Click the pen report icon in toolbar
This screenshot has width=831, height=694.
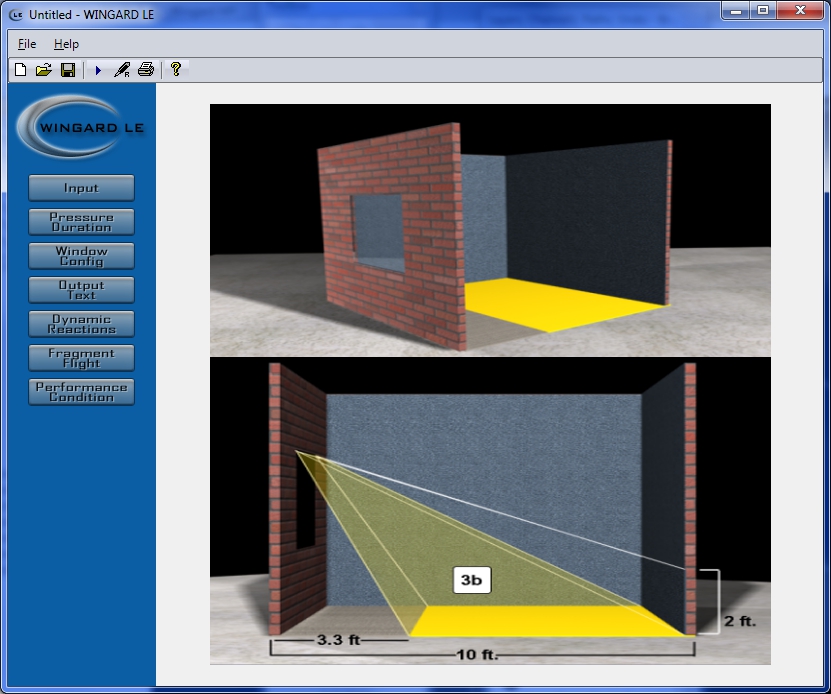point(122,70)
